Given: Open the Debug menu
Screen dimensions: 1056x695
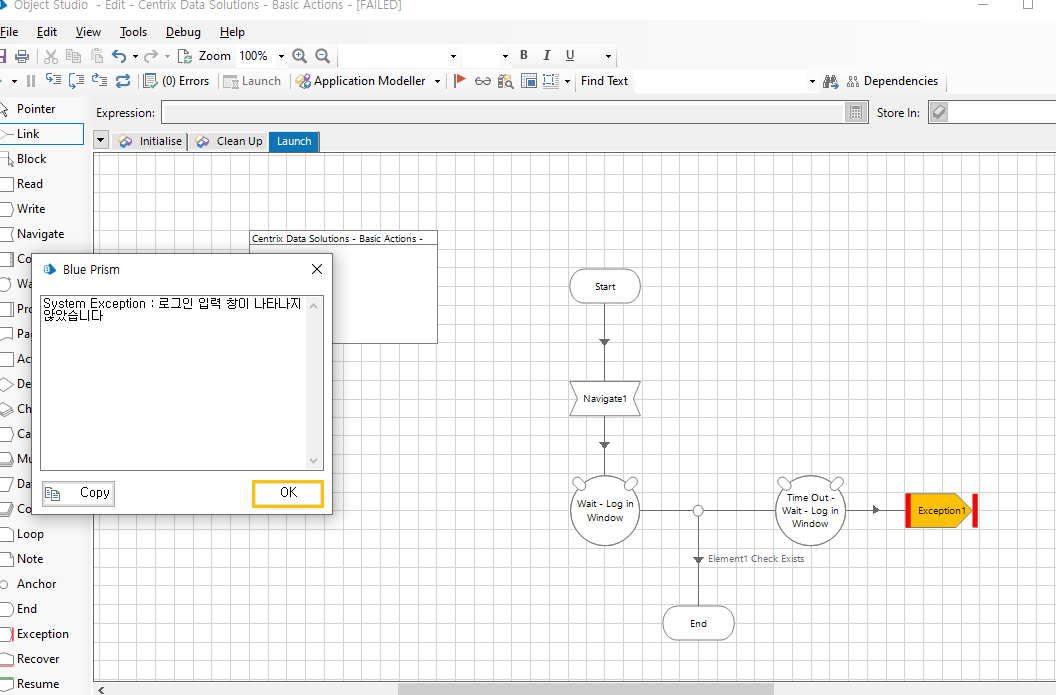Looking at the screenshot, I should point(183,32).
